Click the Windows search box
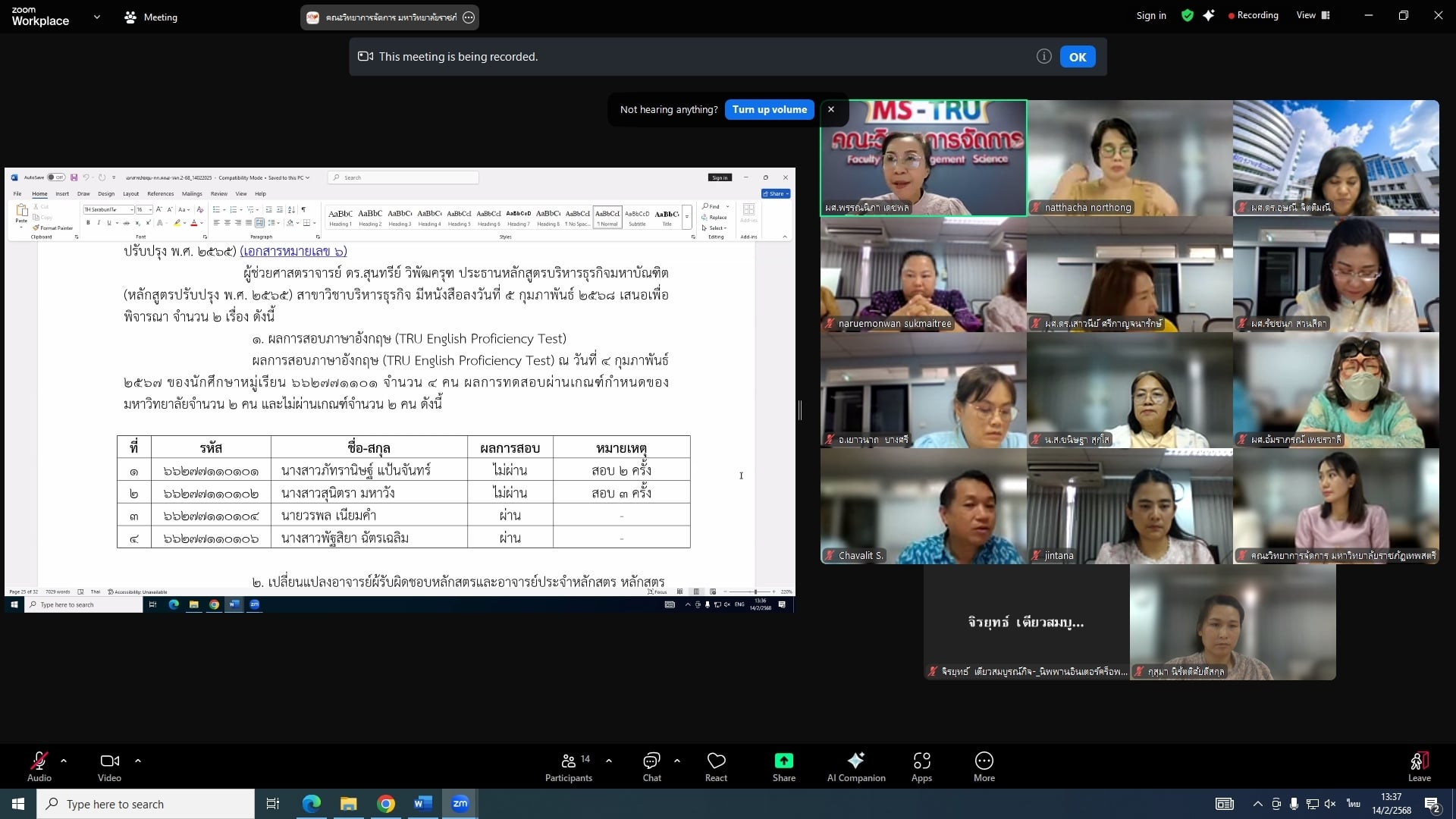The height and width of the screenshot is (819, 1456). pyautogui.click(x=146, y=804)
